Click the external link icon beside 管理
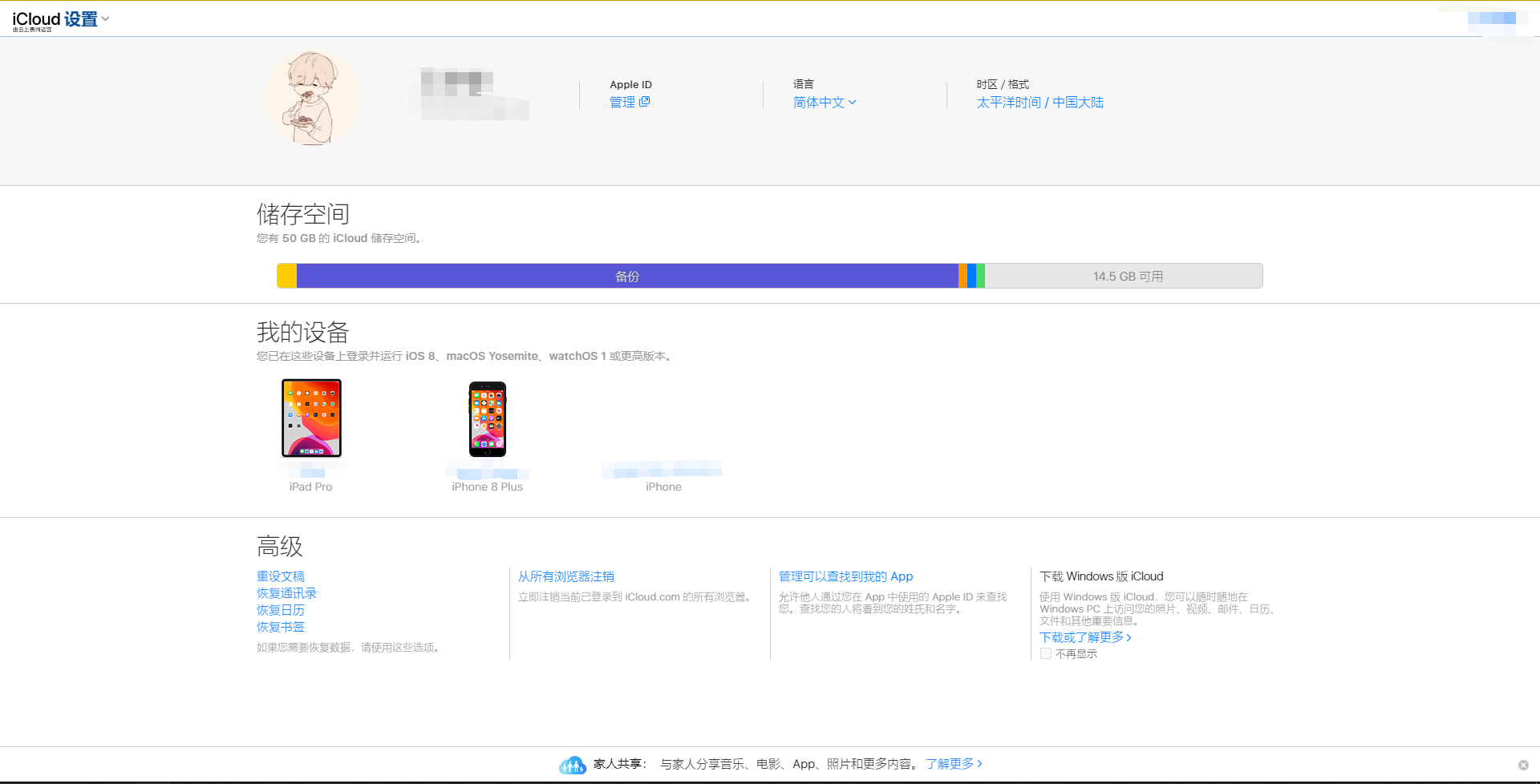The image size is (1540, 784). coord(645,102)
